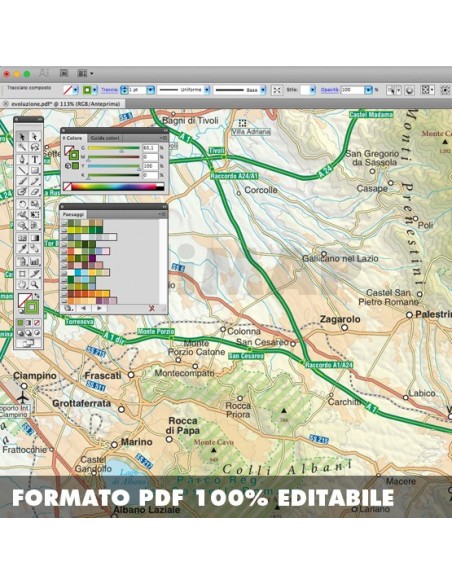
Task: Select the Slice tool
Action: coord(35,273)
